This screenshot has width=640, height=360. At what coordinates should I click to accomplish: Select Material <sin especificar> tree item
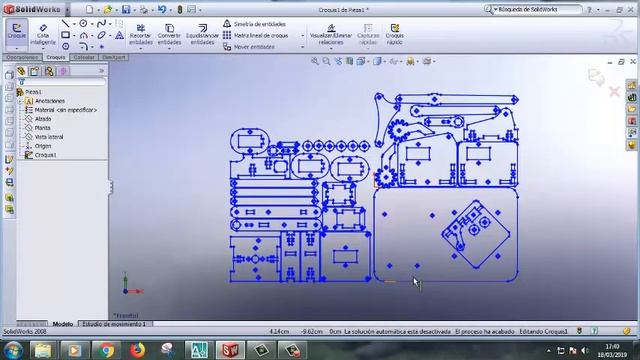pos(61,110)
